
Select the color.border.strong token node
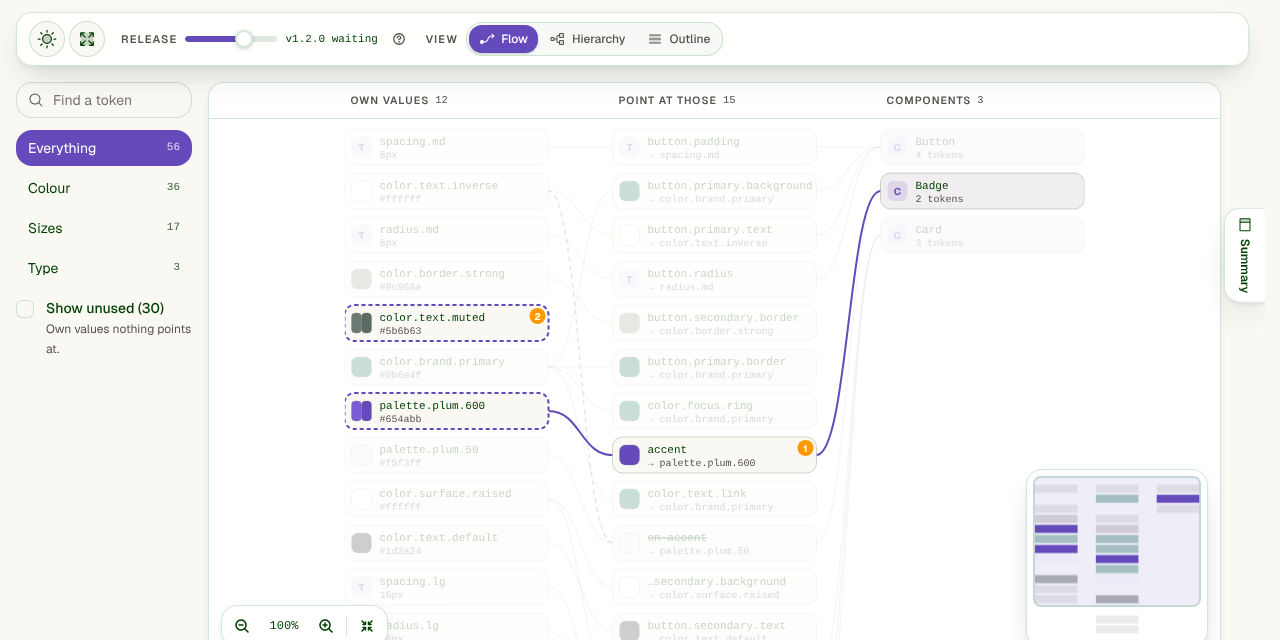point(447,280)
